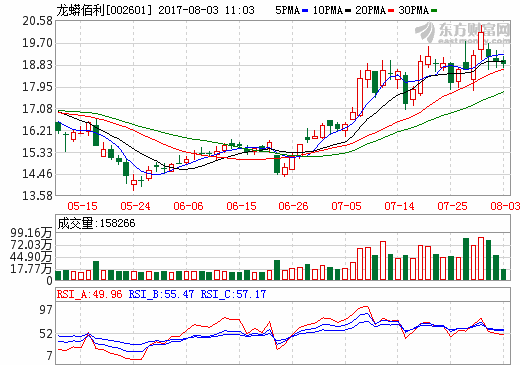Click the 14.46 price axis label
The image size is (520, 365).
[x=37, y=174]
